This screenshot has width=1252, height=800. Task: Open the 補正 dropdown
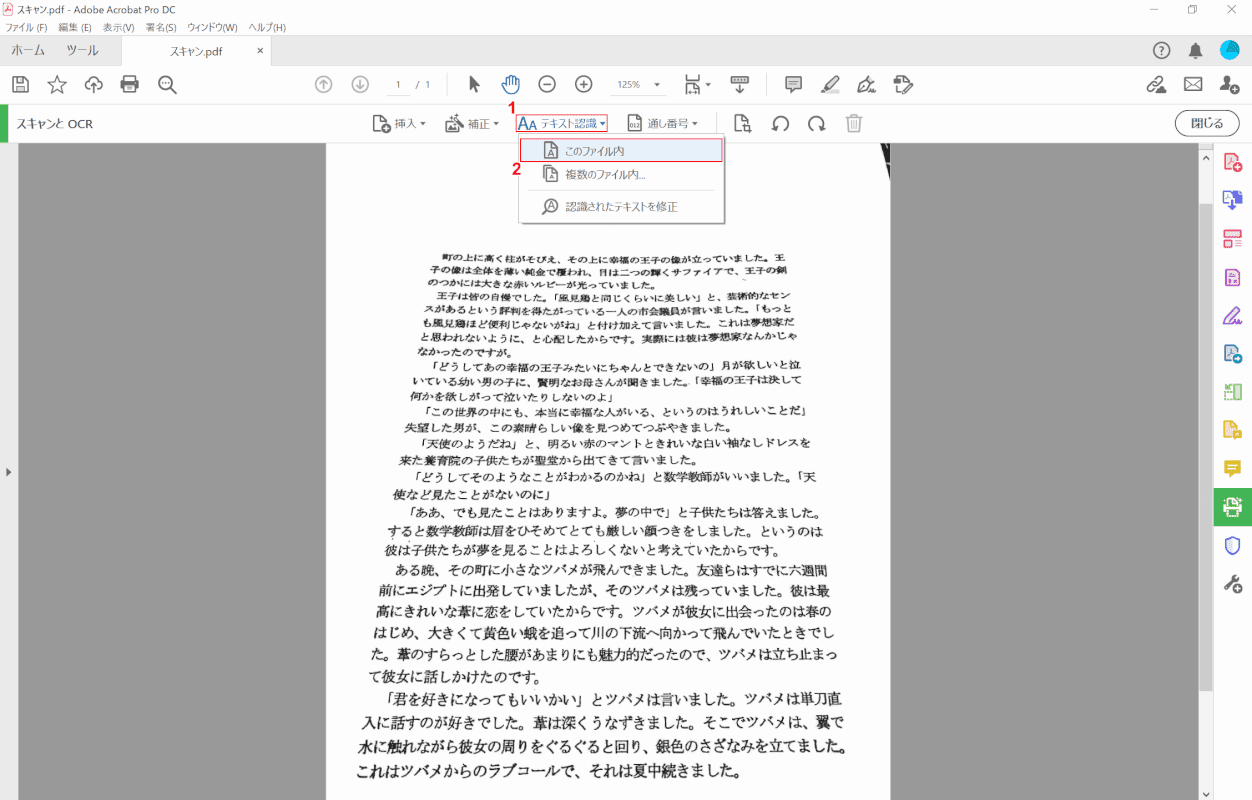pos(472,124)
